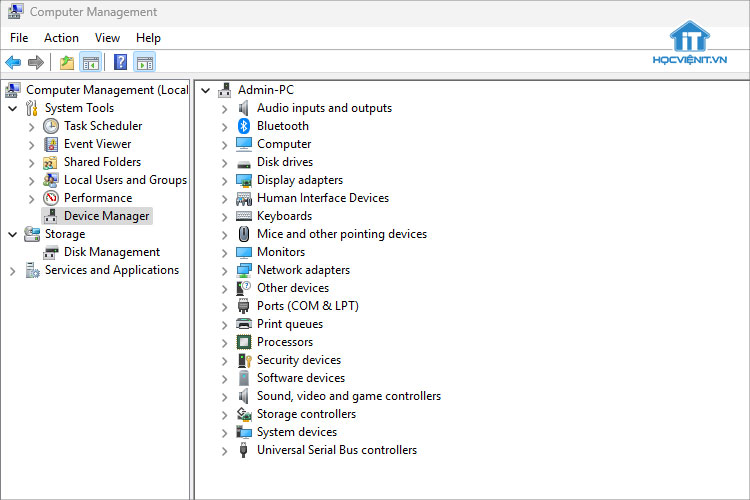Viewport: 750px width, 500px height.
Task: Expand the Monitors category
Action: (225, 253)
